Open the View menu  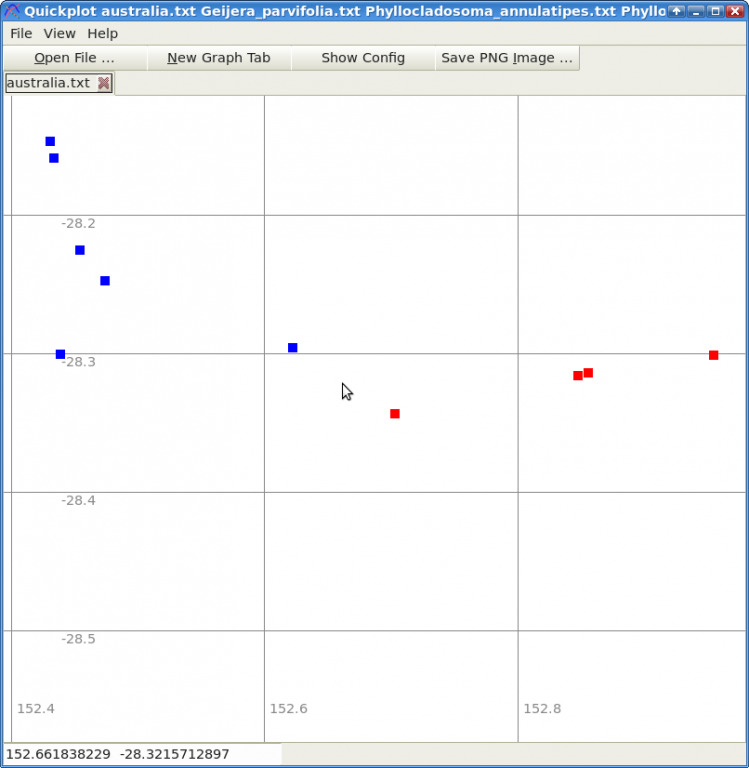[59, 33]
